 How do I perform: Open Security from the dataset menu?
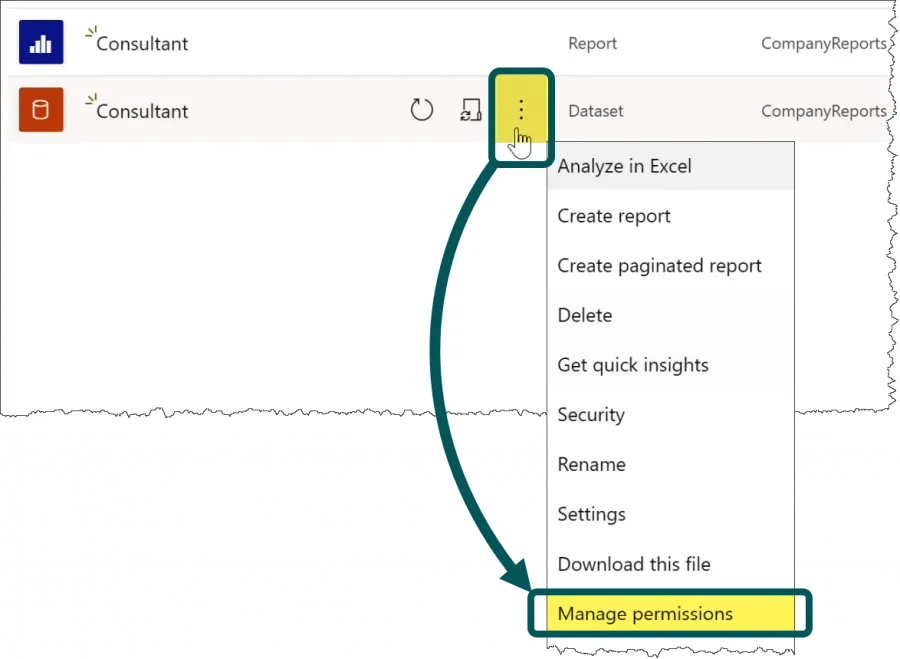[591, 415]
